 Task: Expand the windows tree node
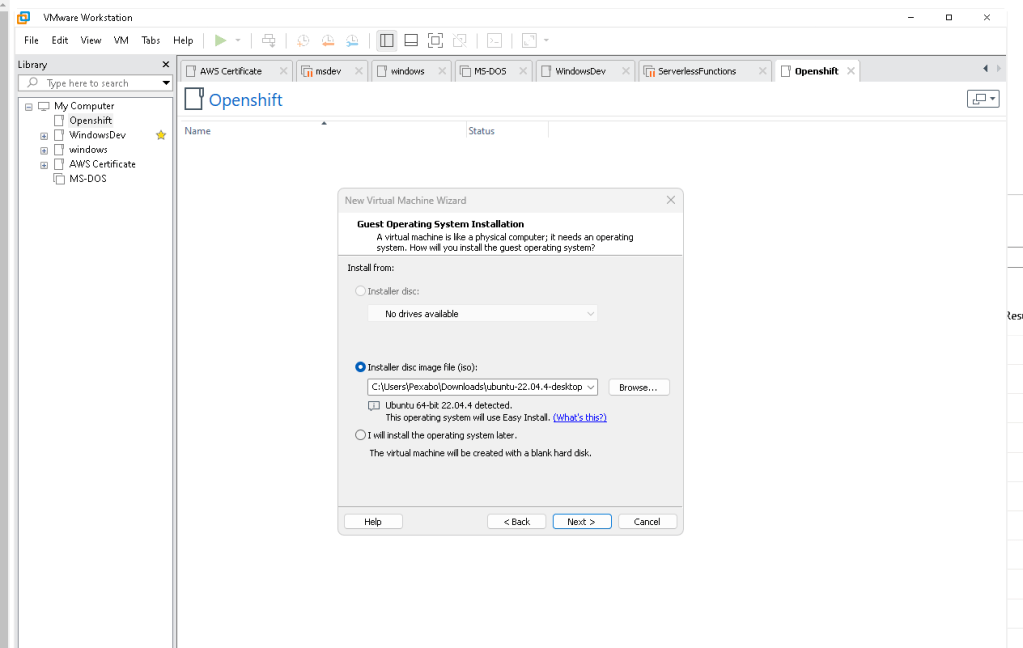coord(44,150)
